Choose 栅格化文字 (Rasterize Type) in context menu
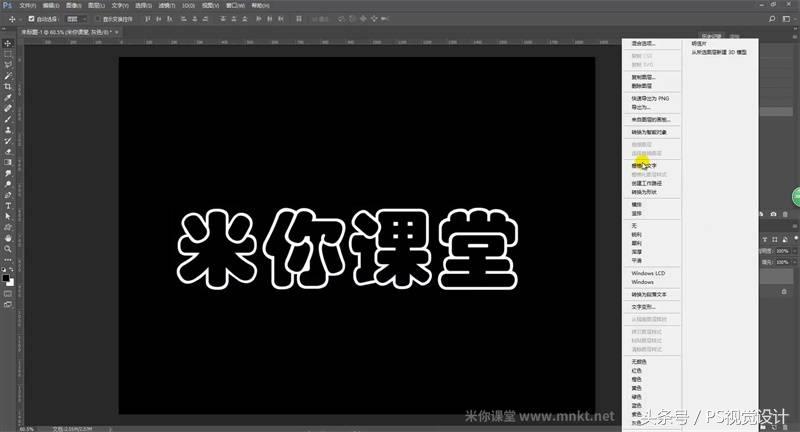Screen dimensions: 800x432 644,166
